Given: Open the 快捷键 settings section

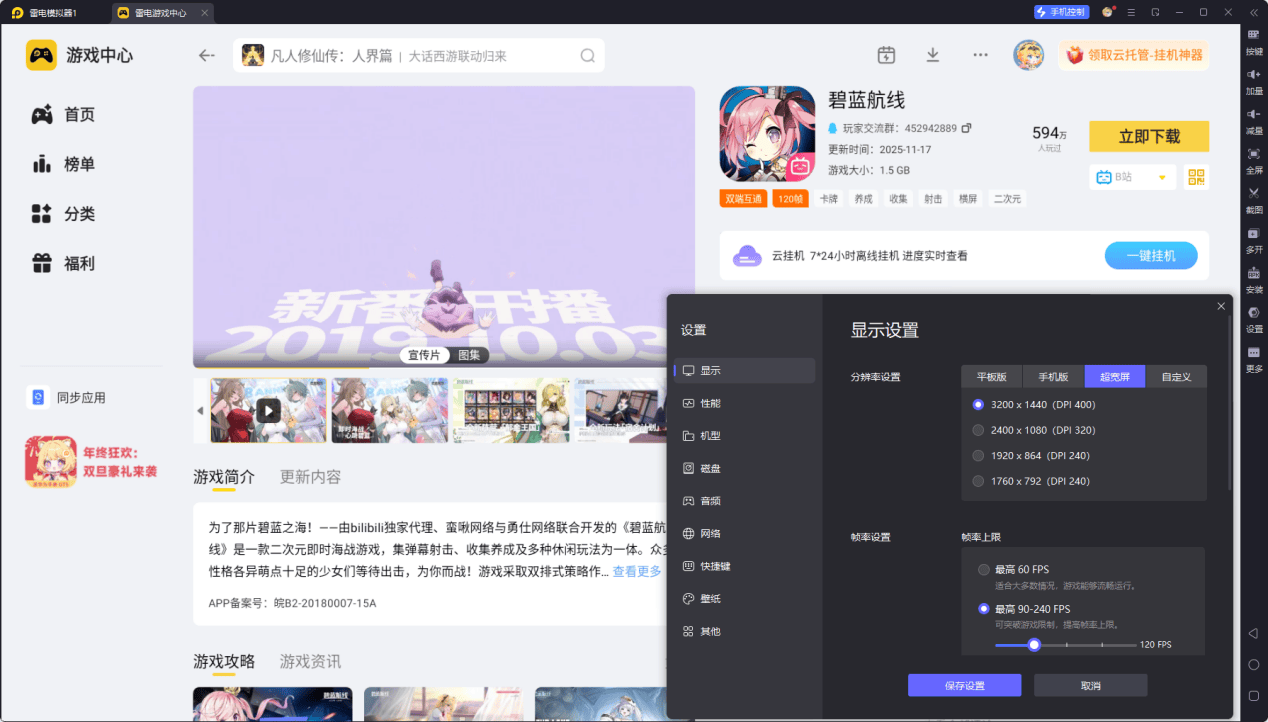Looking at the screenshot, I should click(x=744, y=566).
